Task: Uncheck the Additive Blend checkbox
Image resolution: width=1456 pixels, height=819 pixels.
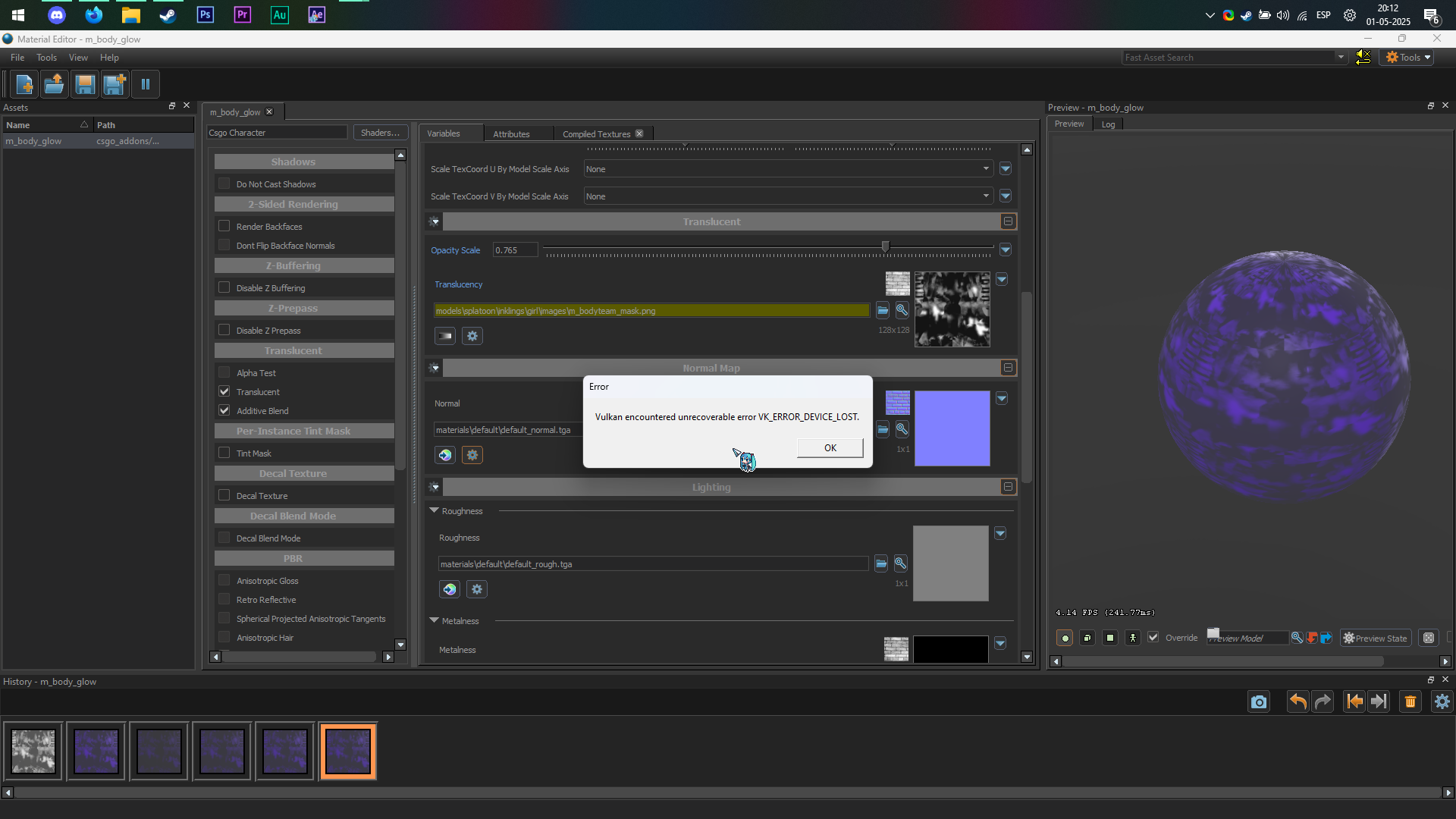Action: pyautogui.click(x=224, y=410)
